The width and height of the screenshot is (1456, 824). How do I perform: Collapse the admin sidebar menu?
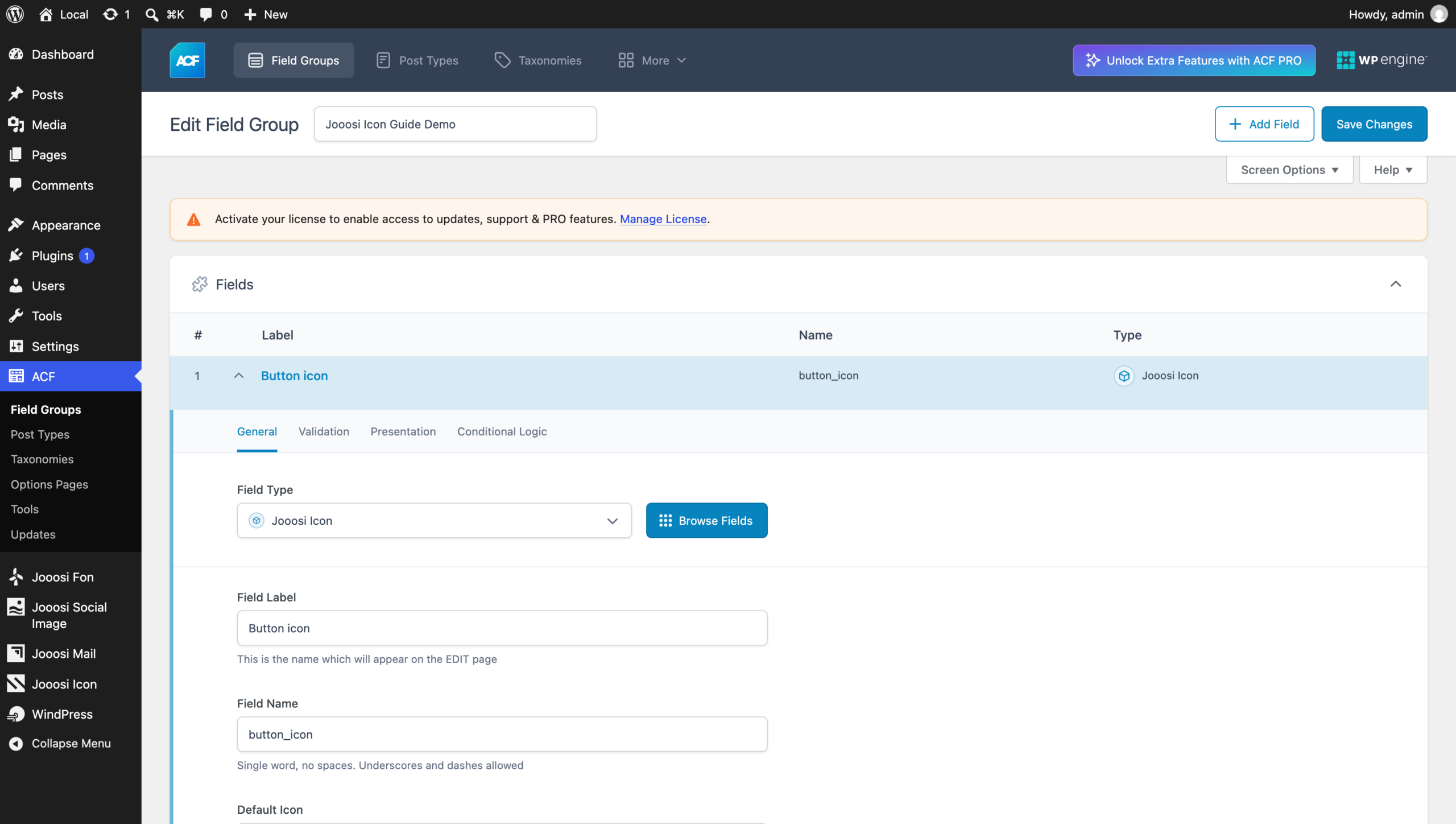tap(71, 743)
